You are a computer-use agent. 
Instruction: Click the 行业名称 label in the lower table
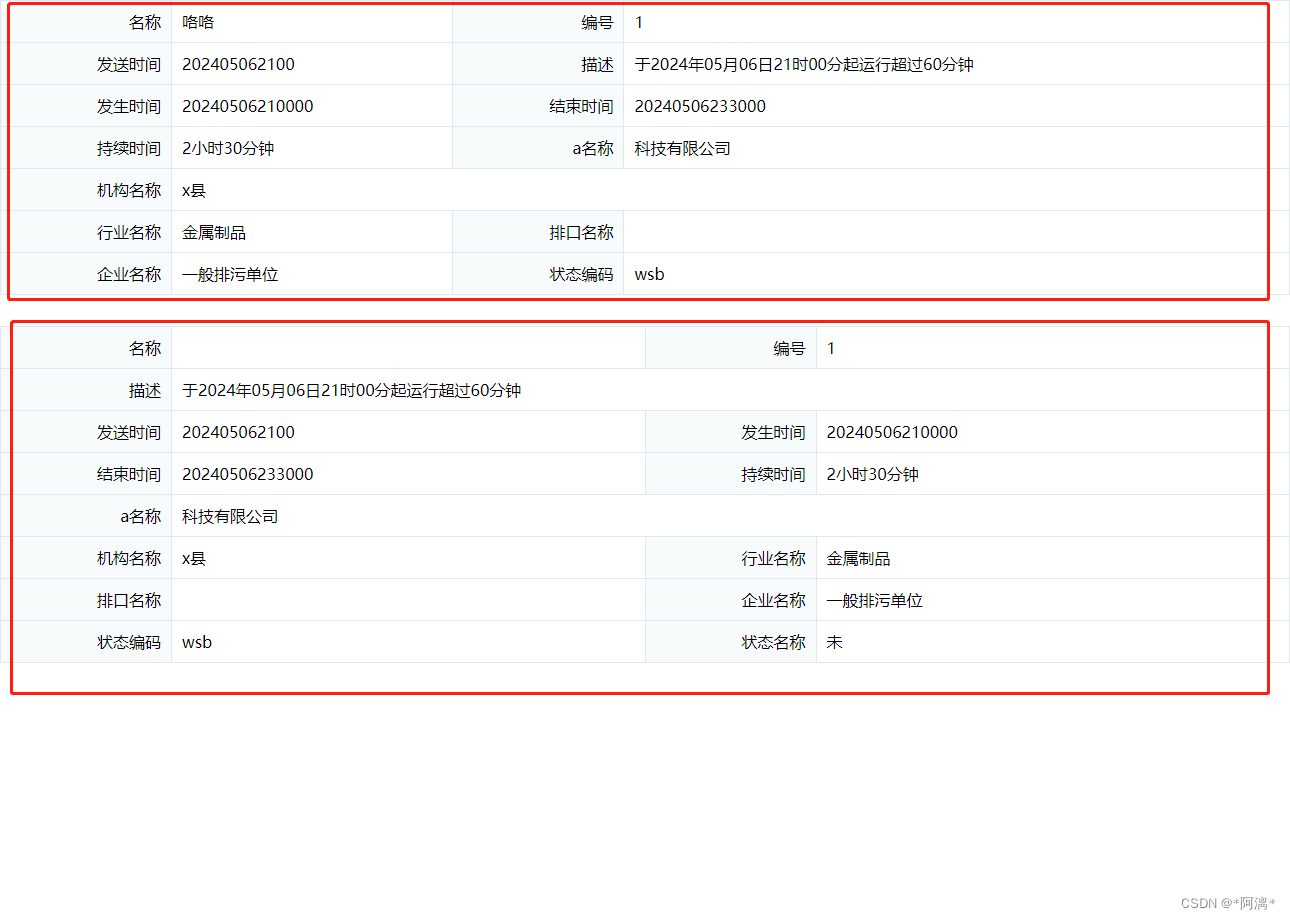pos(773,558)
